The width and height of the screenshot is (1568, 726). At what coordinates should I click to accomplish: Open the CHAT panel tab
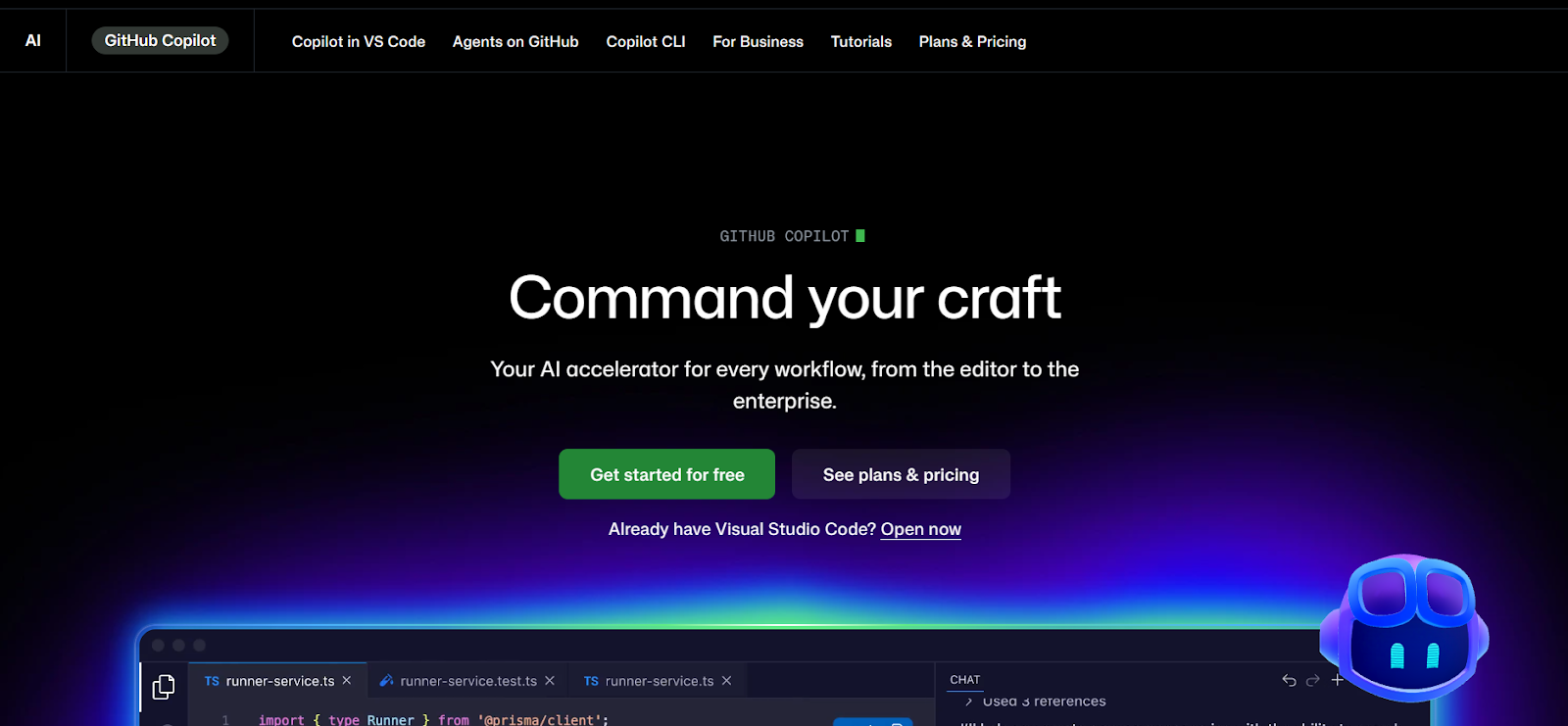(965, 680)
